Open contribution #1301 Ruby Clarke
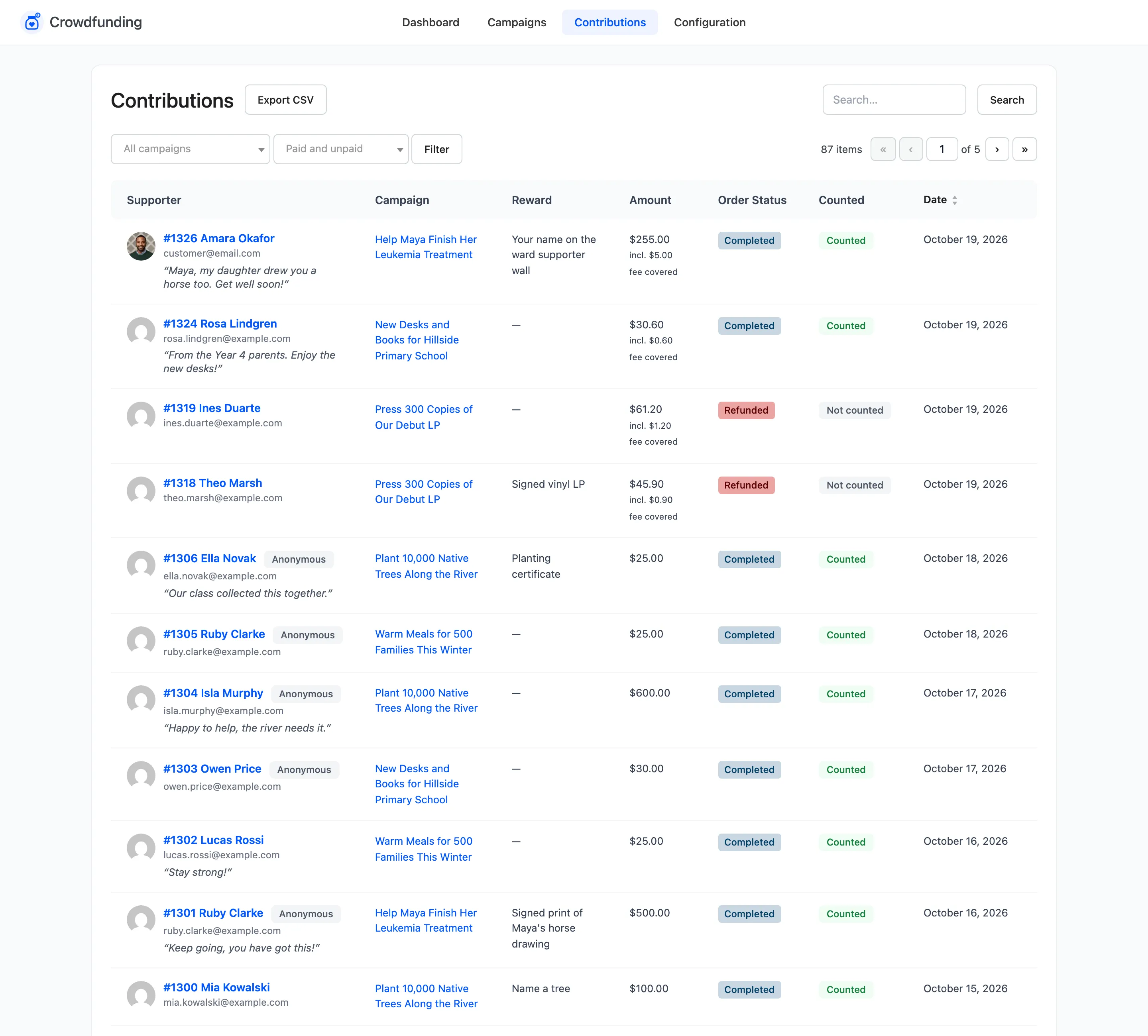The image size is (1148, 1036). pos(213,913)
